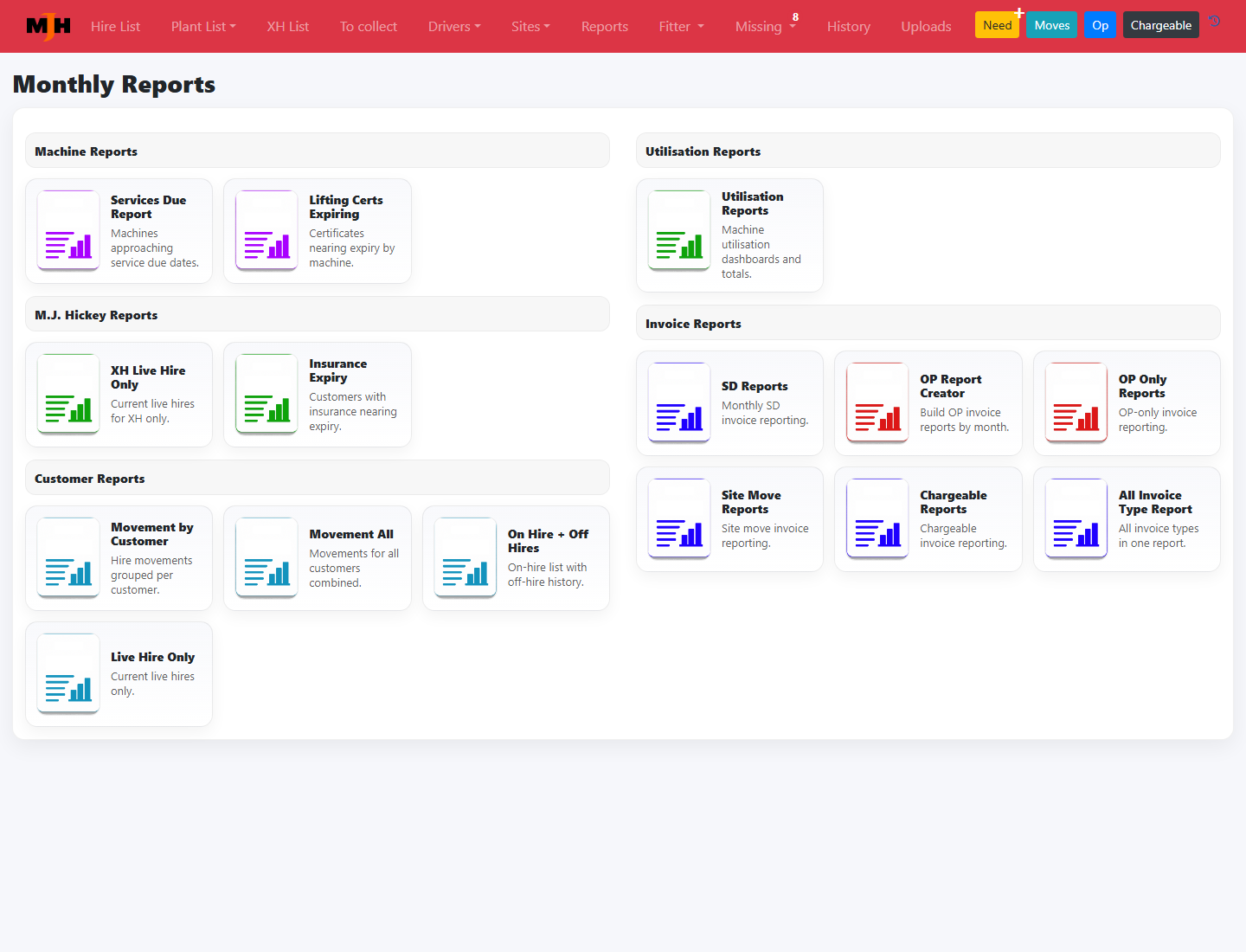Open the Live Hire Only report card
Image resolution: width=1246 pixels, height=952 pixels.
click(x=119, y=674)
